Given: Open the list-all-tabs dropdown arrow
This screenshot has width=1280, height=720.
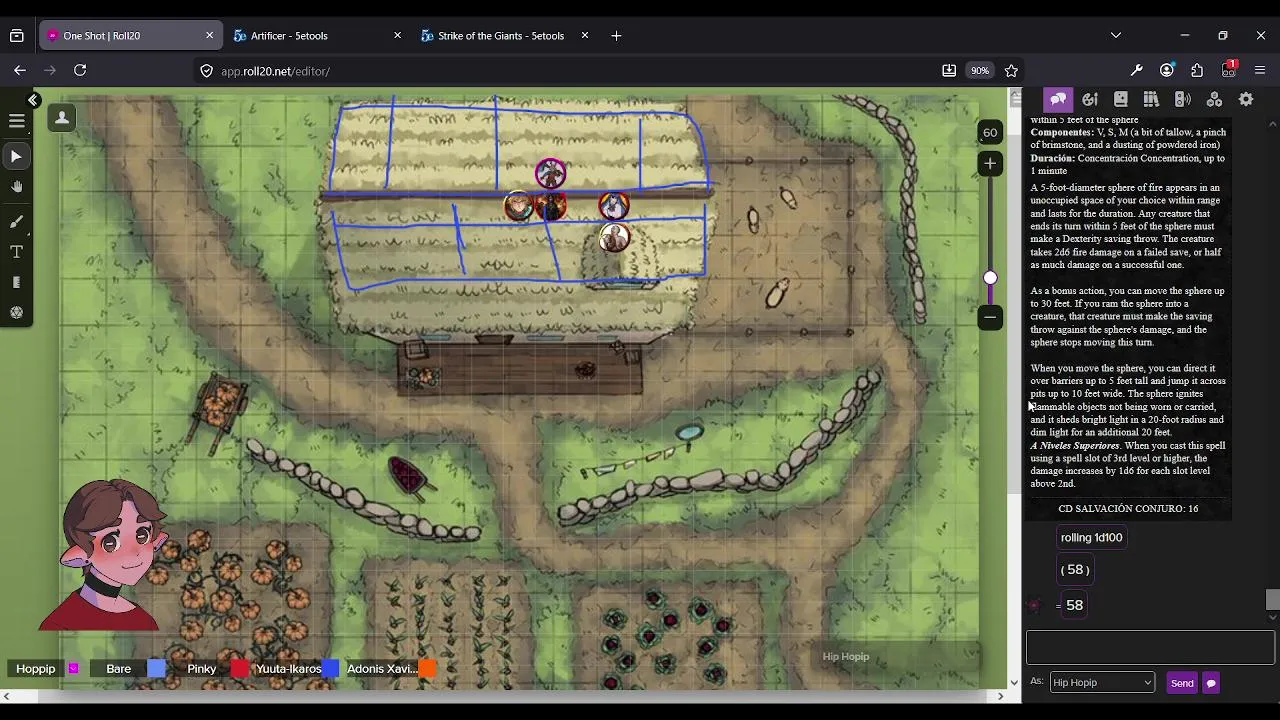Looking at the screenshot, I should (x=1116, y=36).
